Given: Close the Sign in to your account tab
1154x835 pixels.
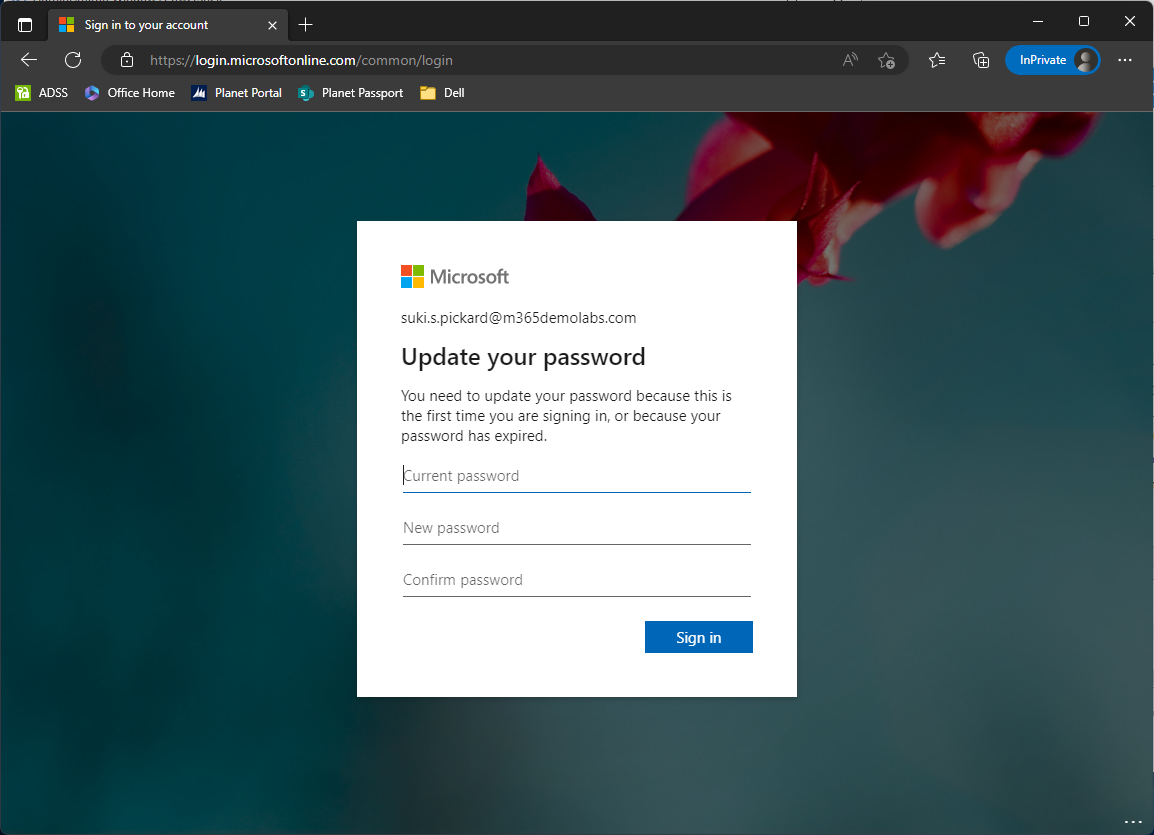Looking at the screenshot, I should click(272, 25).
